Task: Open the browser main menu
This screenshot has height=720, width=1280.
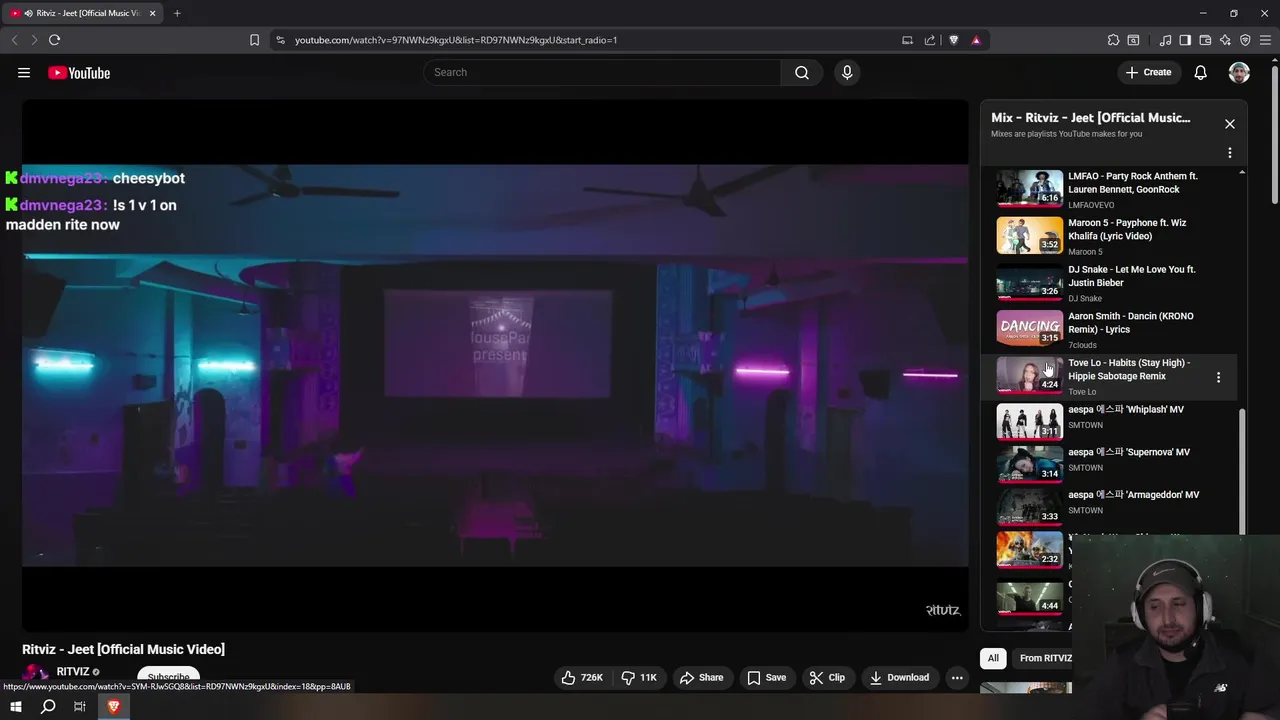Action: pos(1265,40)
